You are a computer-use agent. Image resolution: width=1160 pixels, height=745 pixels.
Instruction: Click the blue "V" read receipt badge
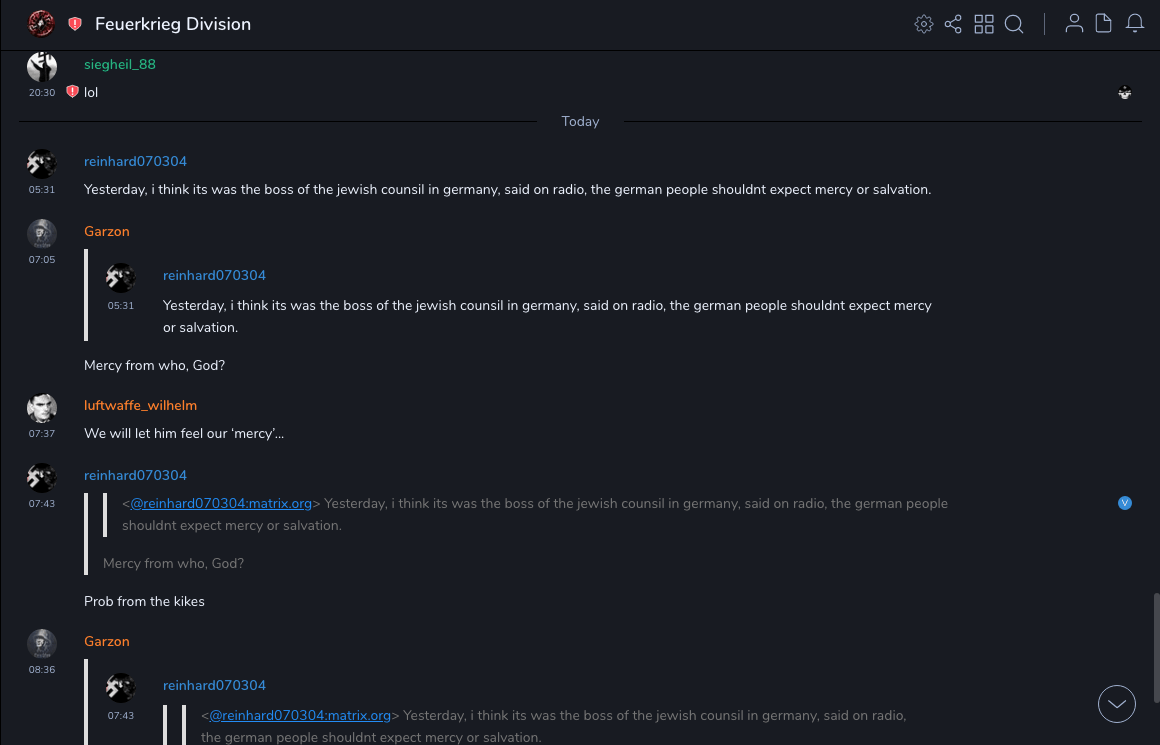[1125, 503]
